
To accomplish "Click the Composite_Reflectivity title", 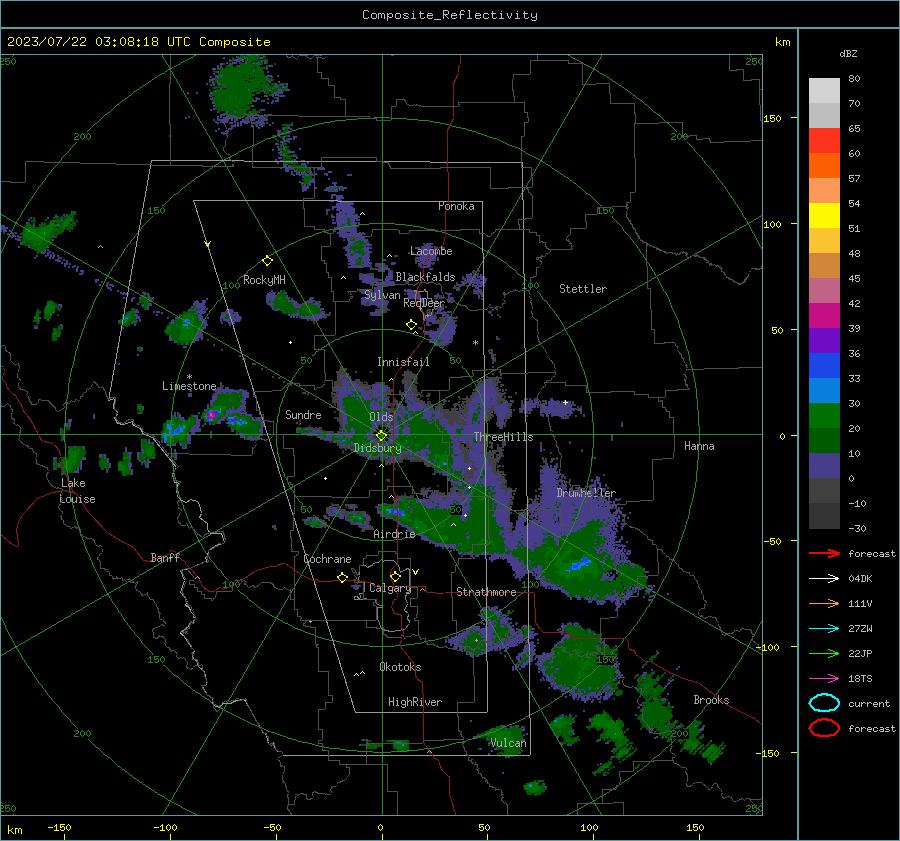I will 449,15.
